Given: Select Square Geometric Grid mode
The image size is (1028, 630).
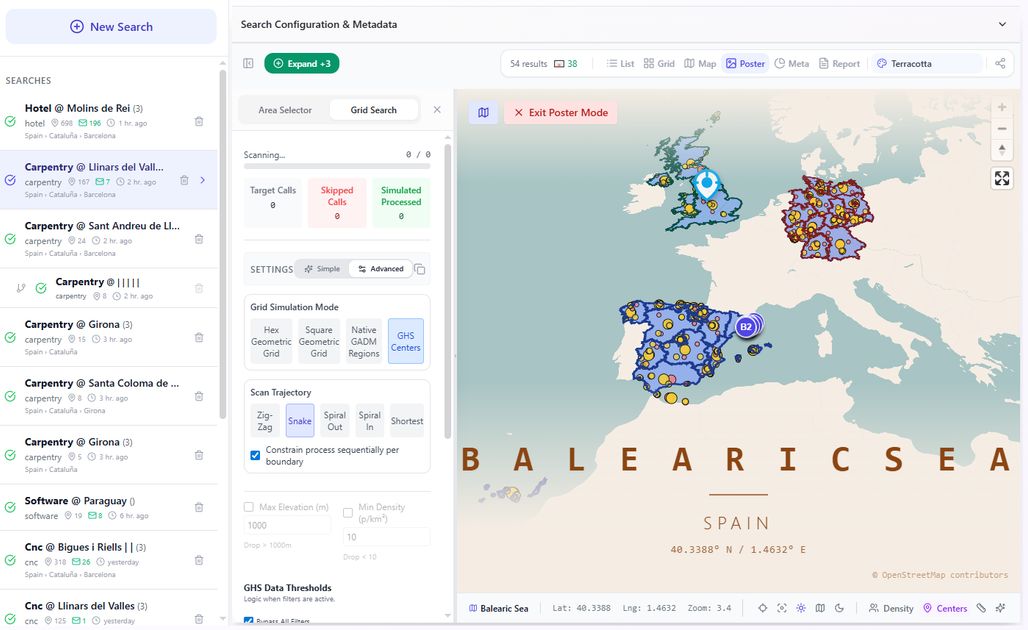Looking at the screenshot, I should pos(319,342).
